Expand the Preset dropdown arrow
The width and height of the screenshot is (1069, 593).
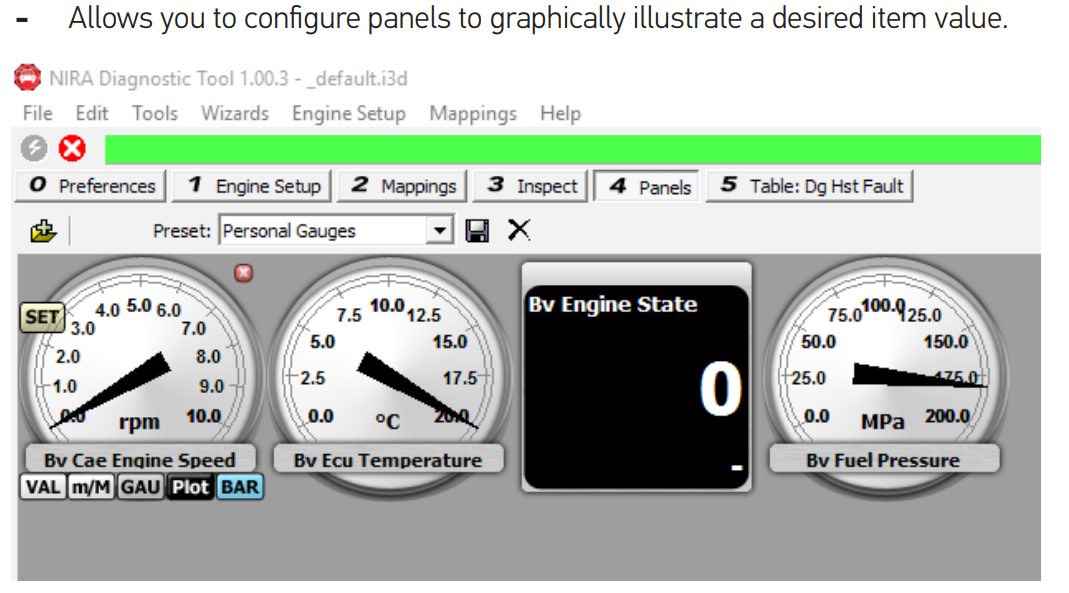(440, 230)
